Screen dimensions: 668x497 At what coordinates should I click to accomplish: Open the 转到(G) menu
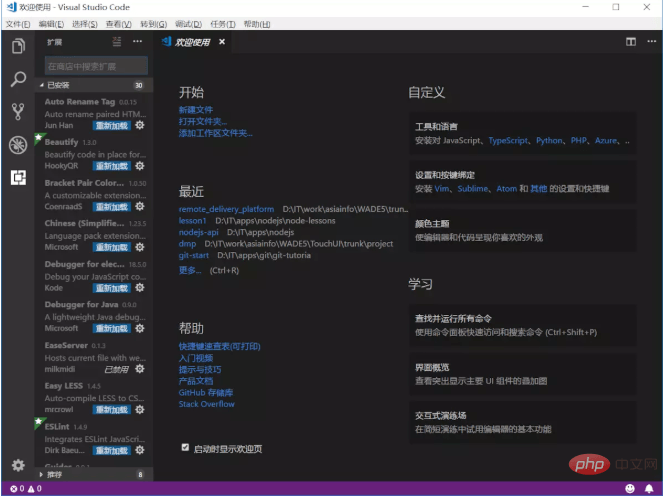pos(153,24)
